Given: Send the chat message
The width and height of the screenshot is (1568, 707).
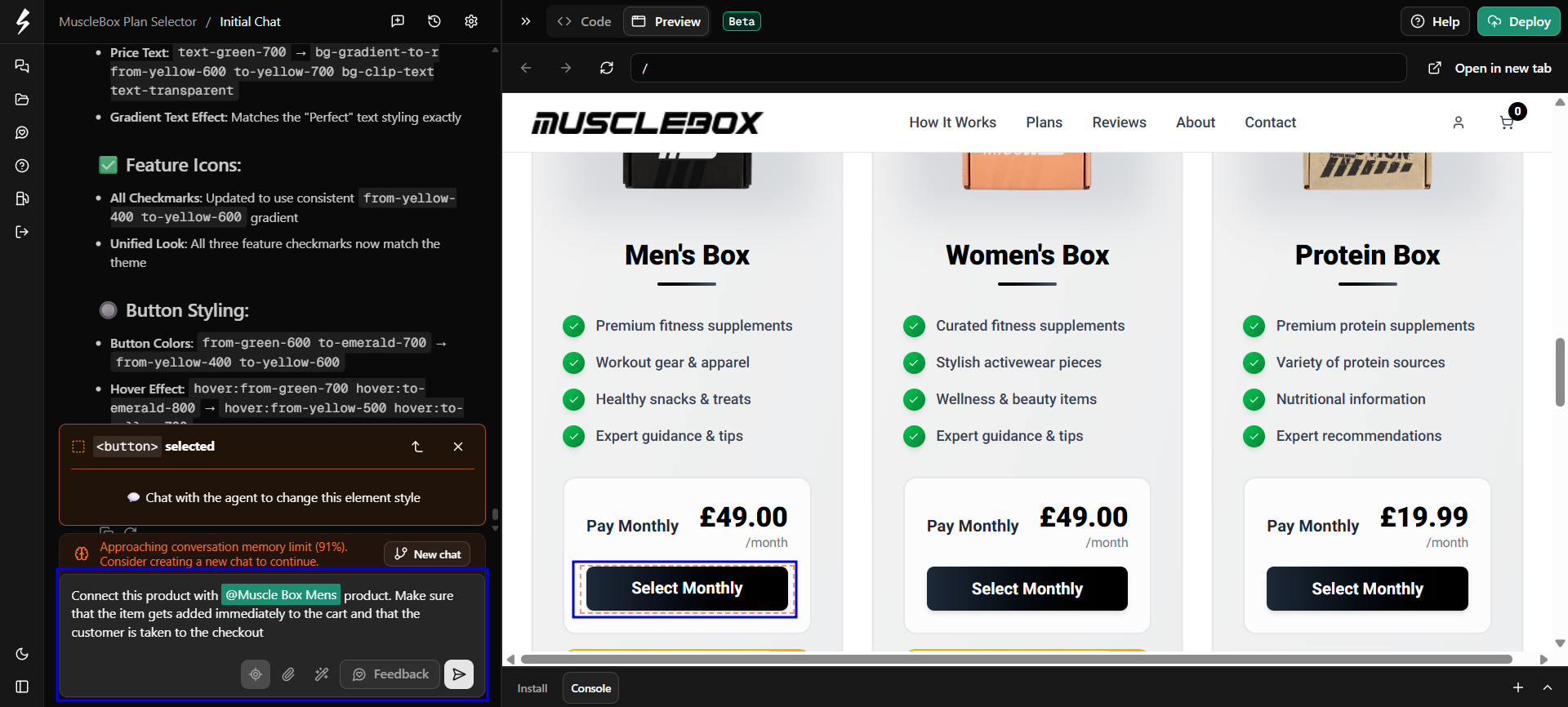Looking at the screenshot, I should click(x=459, y=674).
